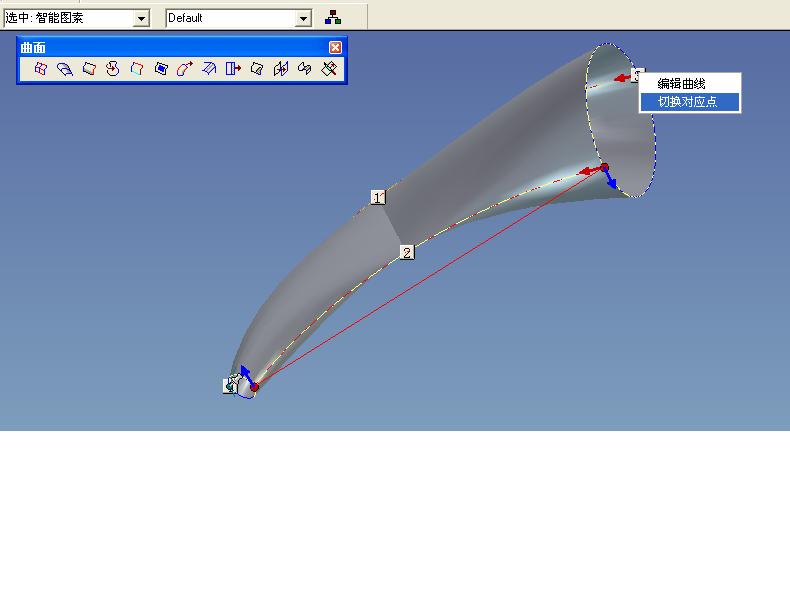Select the mesh surface tool in 曲面 toolbar
Viewport: 790px width, 607px height.
[x=40, y=69]
